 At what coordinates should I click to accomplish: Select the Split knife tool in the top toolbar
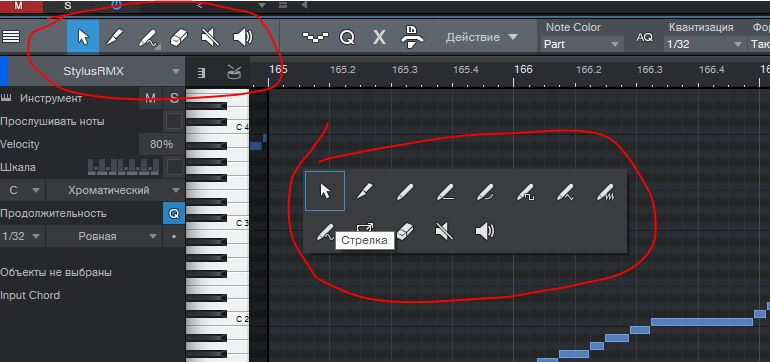point(115,37)
